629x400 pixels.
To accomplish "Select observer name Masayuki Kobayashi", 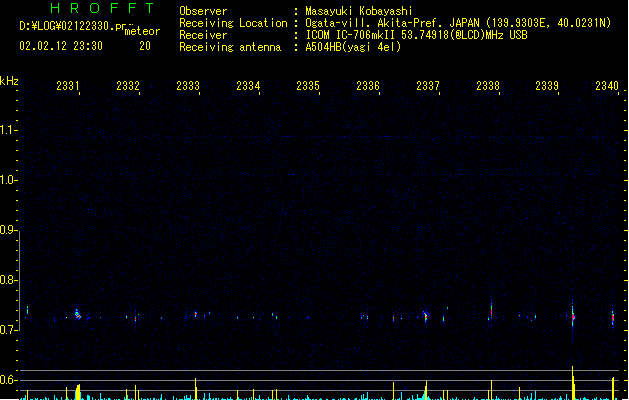I will tap(359, 11).
